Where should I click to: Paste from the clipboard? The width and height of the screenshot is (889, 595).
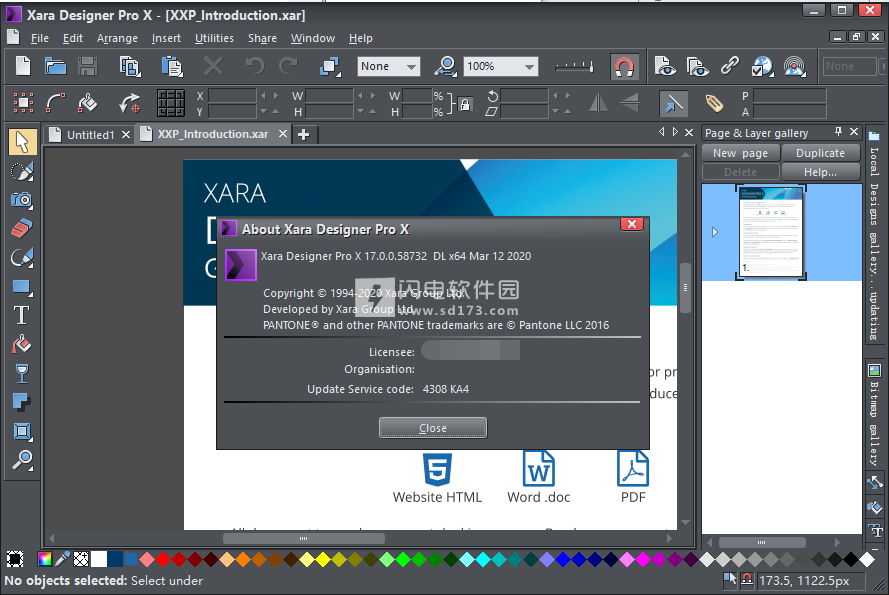[172, 66]
